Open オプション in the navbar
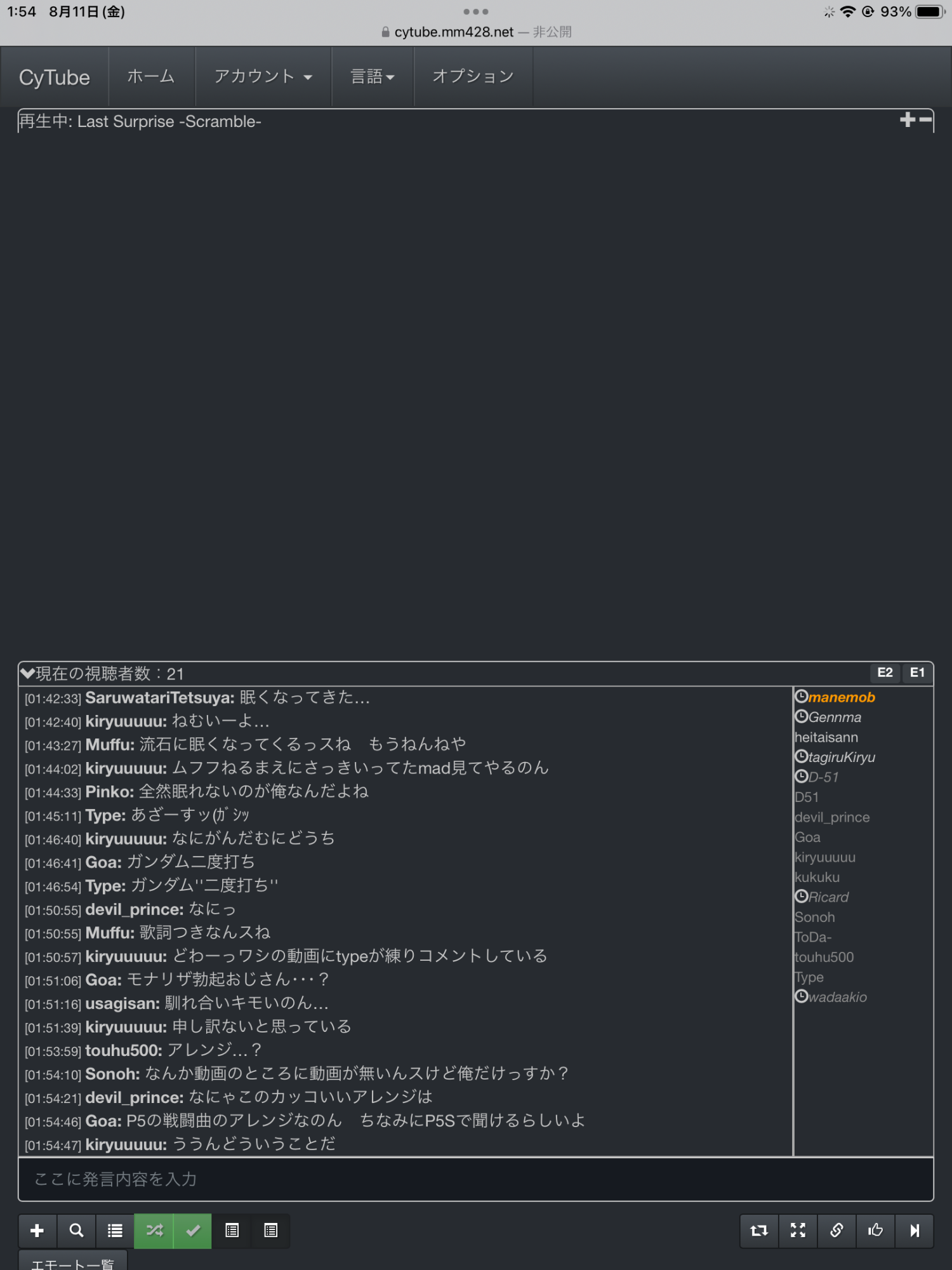The width and height of the screenshot is (952, 1270). [473, 77]
